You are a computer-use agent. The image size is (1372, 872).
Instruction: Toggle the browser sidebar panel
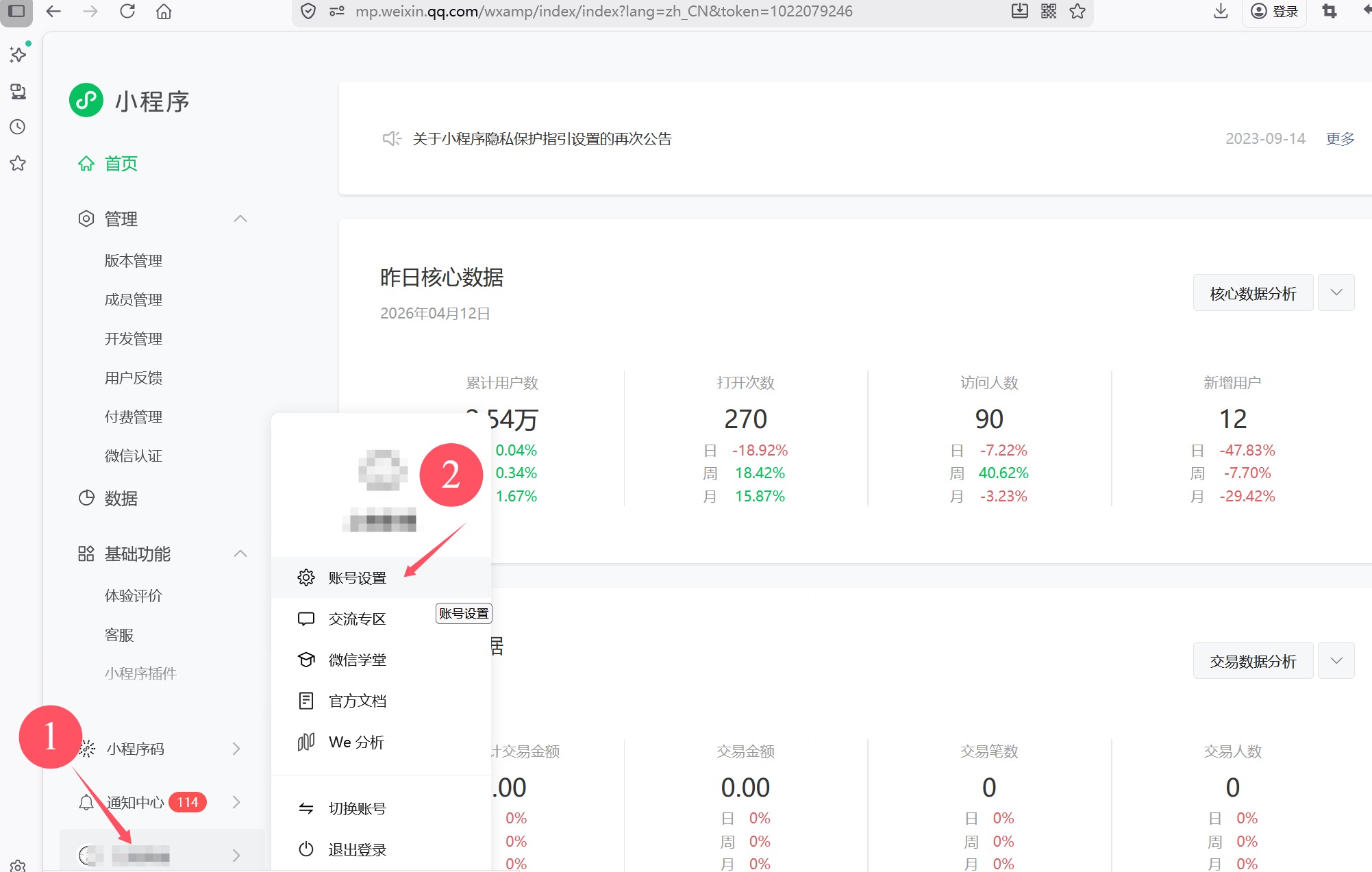pyautogui.click(x=16, y=11)
